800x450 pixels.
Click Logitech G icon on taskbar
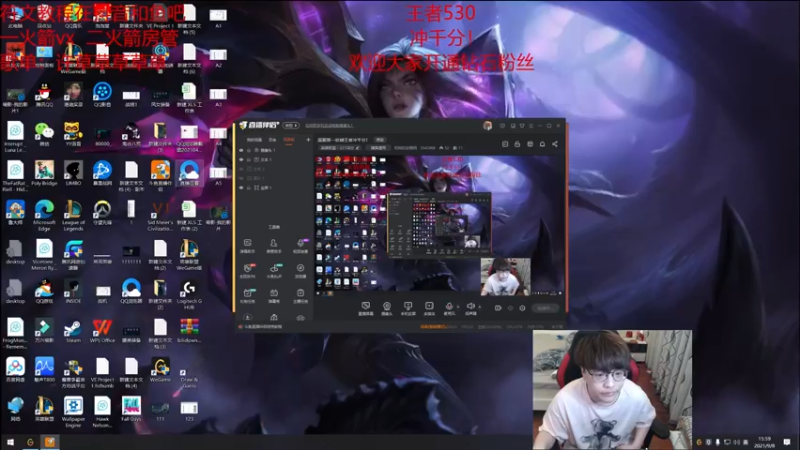click(30, 442)
